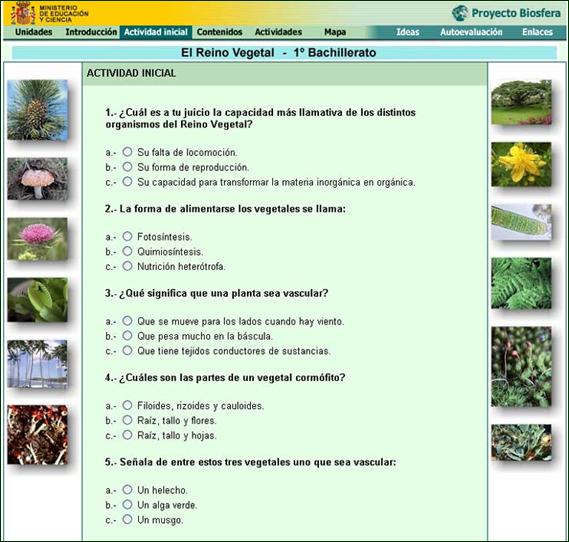Open the Unidades menu item
Image resolution: width=569 pixels, height=542 pixels.
click(x=34, y=32)
